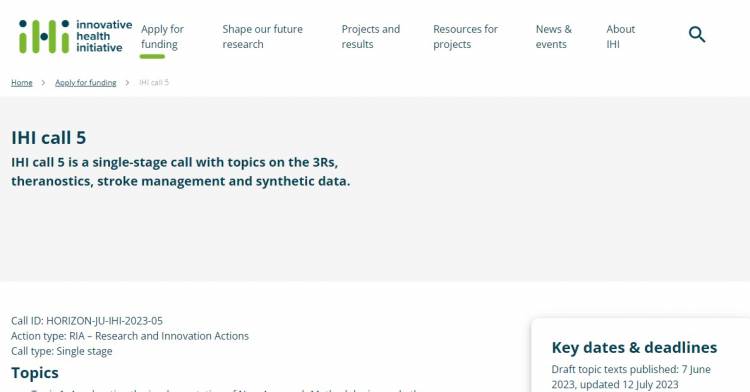
Task: Go to the Home breadcrumb link
Action: [x=22, y=83]
